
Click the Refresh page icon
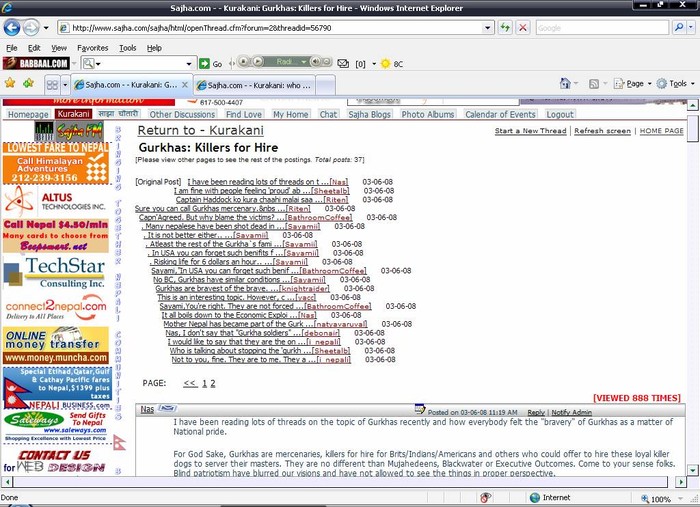click(506, 28)
